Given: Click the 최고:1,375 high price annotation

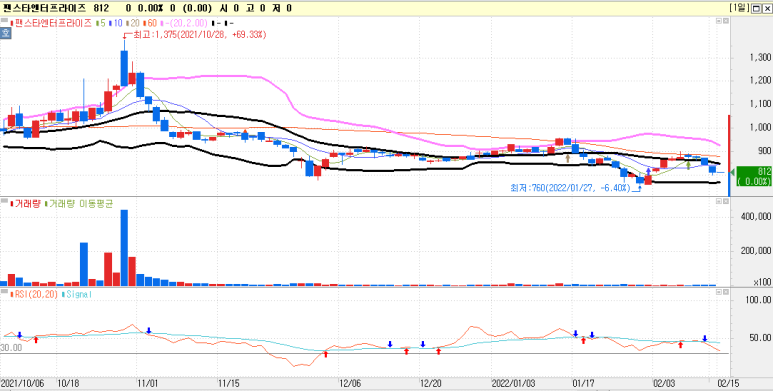Looking at the screenshot, I should click(195, 35).
